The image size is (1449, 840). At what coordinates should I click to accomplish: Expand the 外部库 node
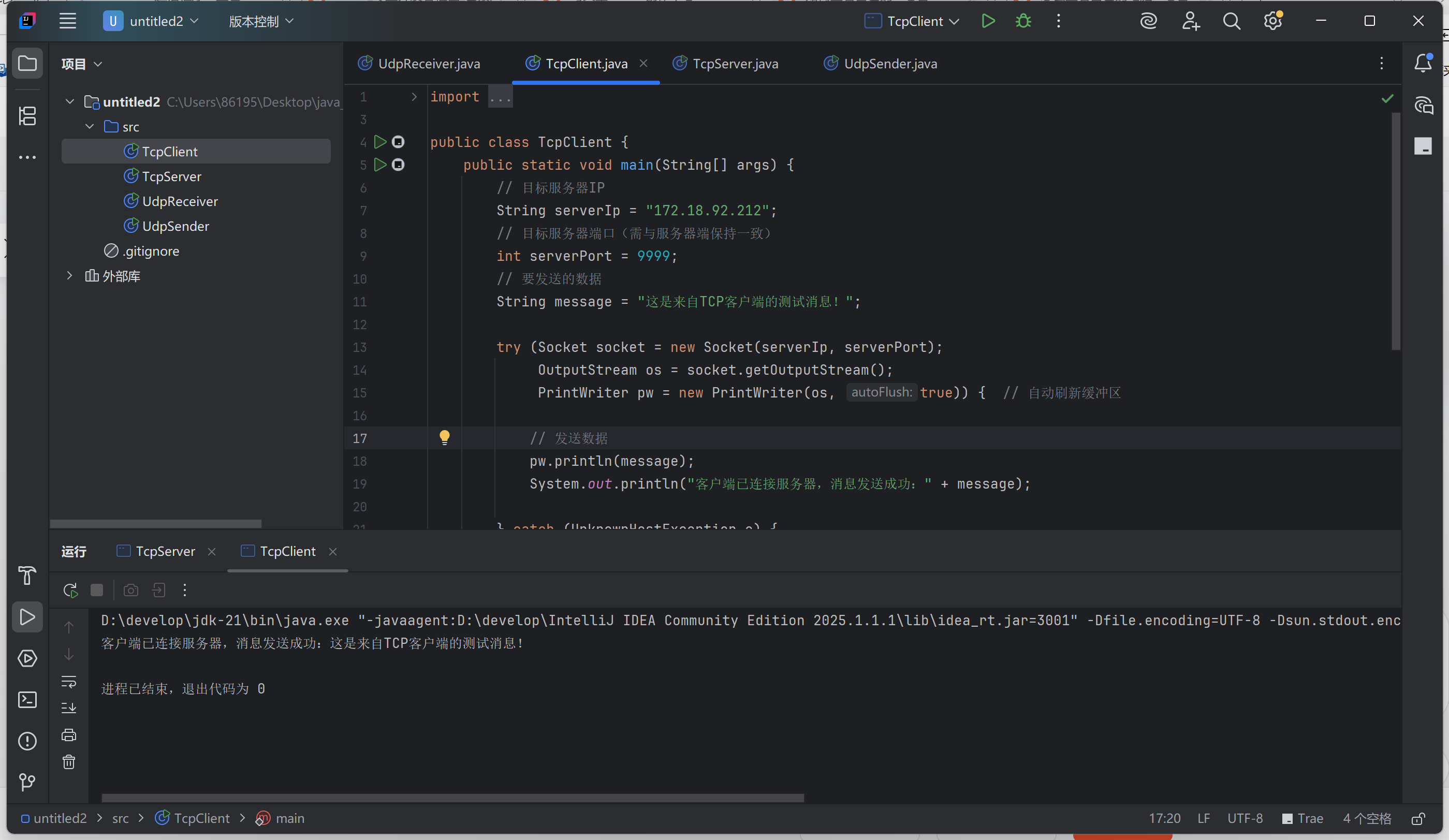tap(69, 276)
